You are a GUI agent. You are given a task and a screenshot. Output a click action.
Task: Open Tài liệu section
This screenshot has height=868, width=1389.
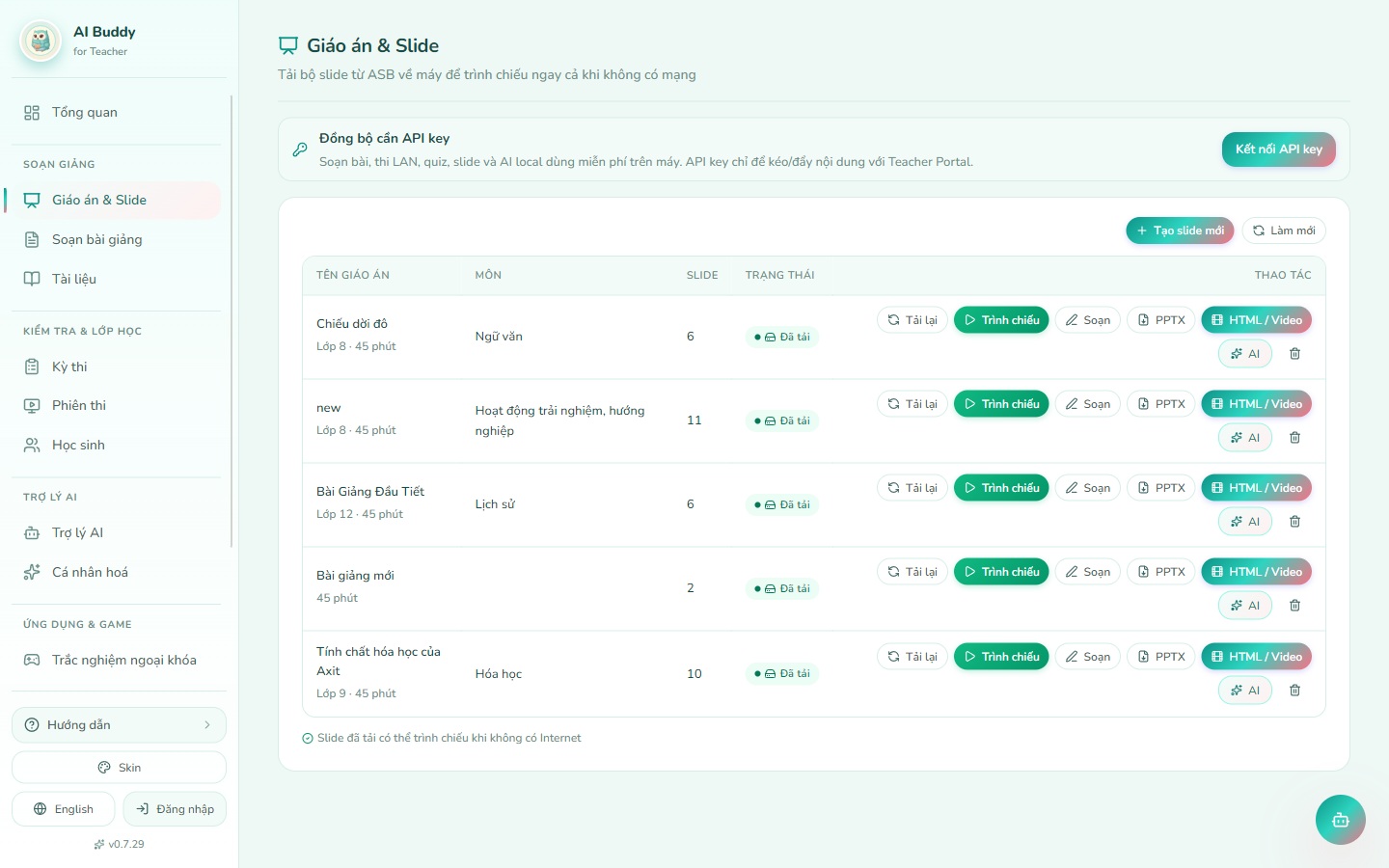(x=116, y=280)
